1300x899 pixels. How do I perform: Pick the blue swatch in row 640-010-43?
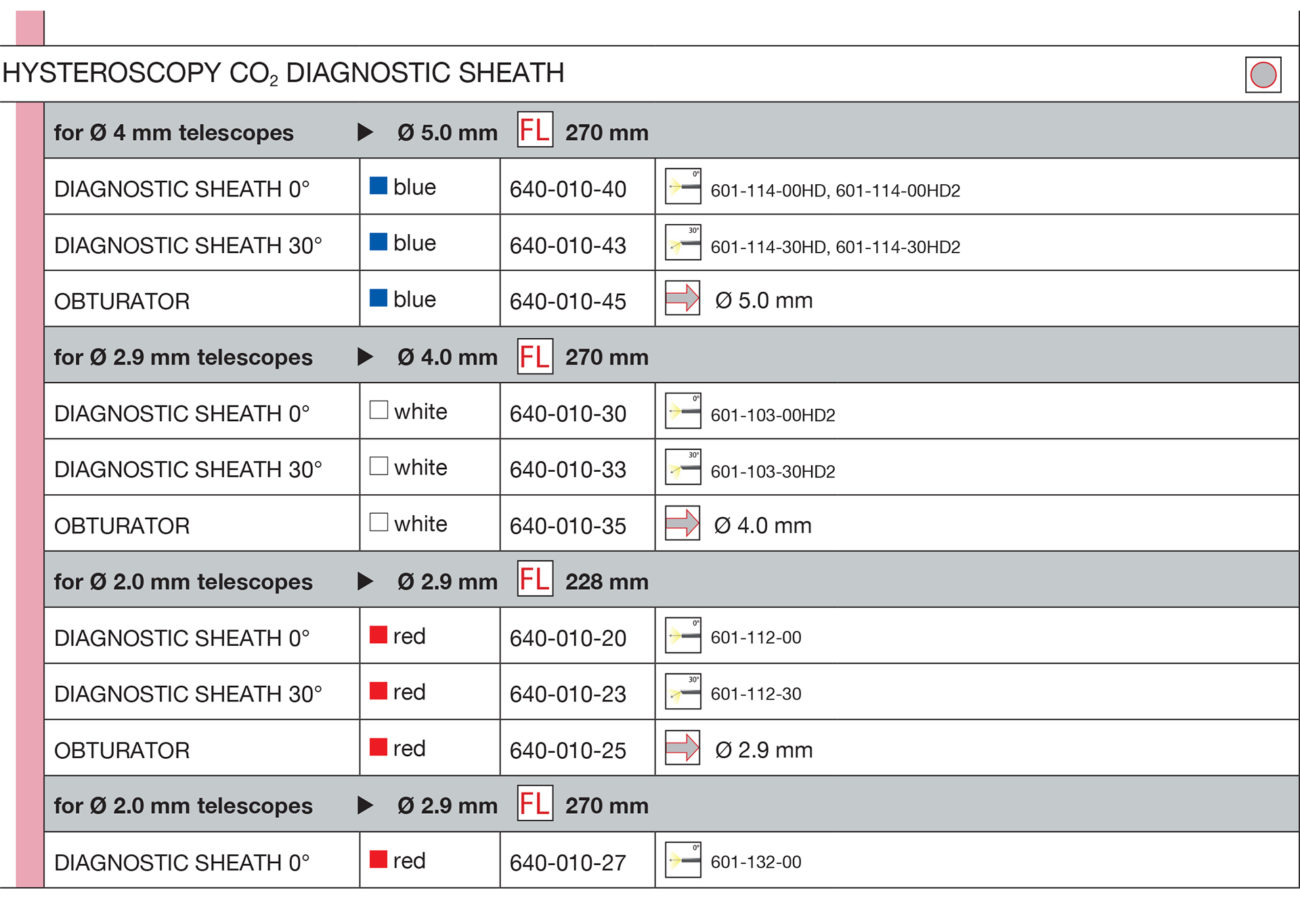click(378, 243)
